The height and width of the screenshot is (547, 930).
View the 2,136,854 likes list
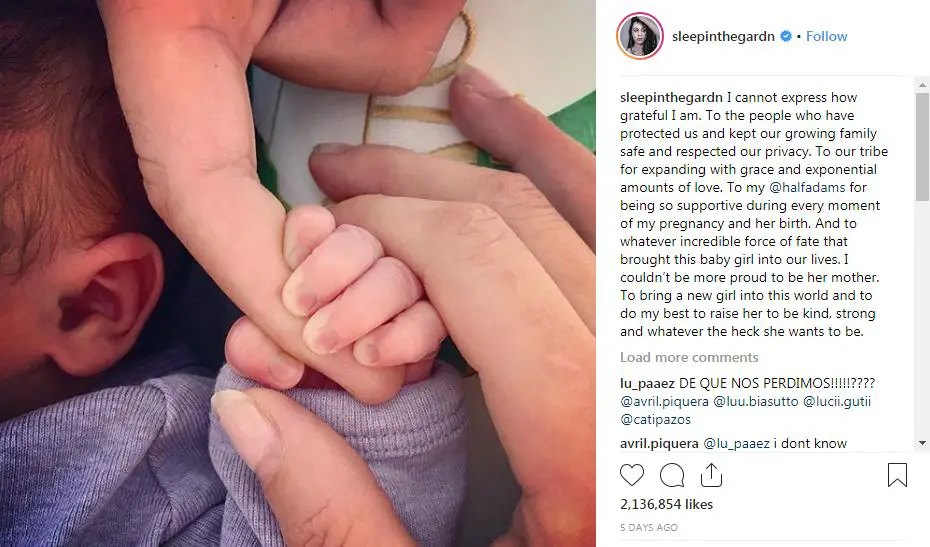[x=667, y=504]
